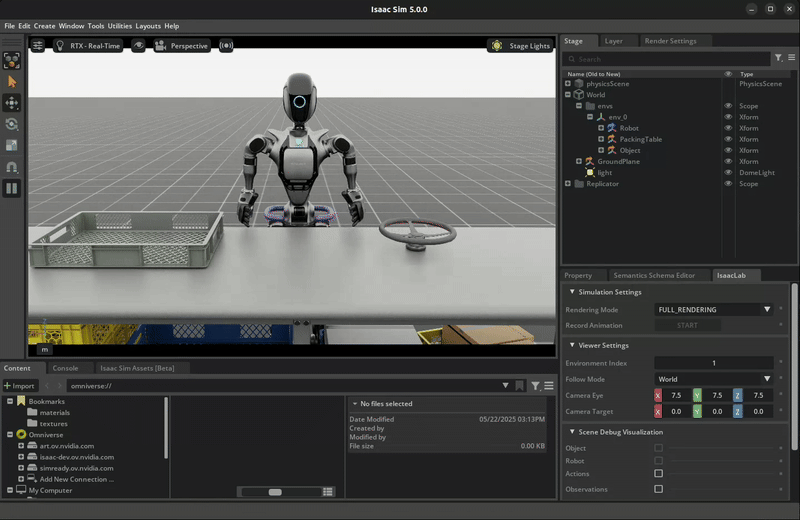Image resolution: width=800 pixels, height=520 pixels.
Task: Open viewport eye display options
Action: 138,45
